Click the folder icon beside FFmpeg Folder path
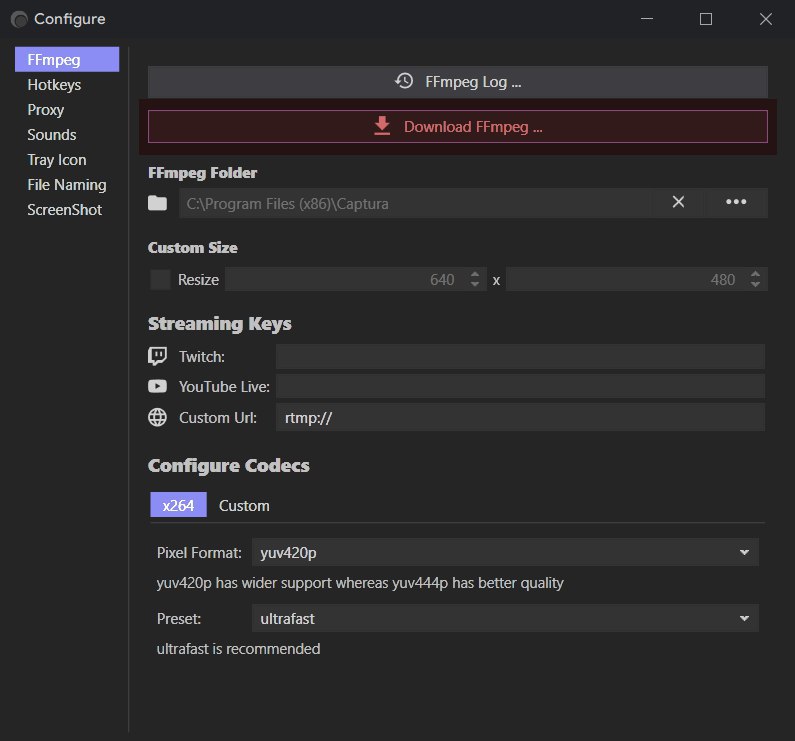795x741 pixels. (x=157, y=203)
